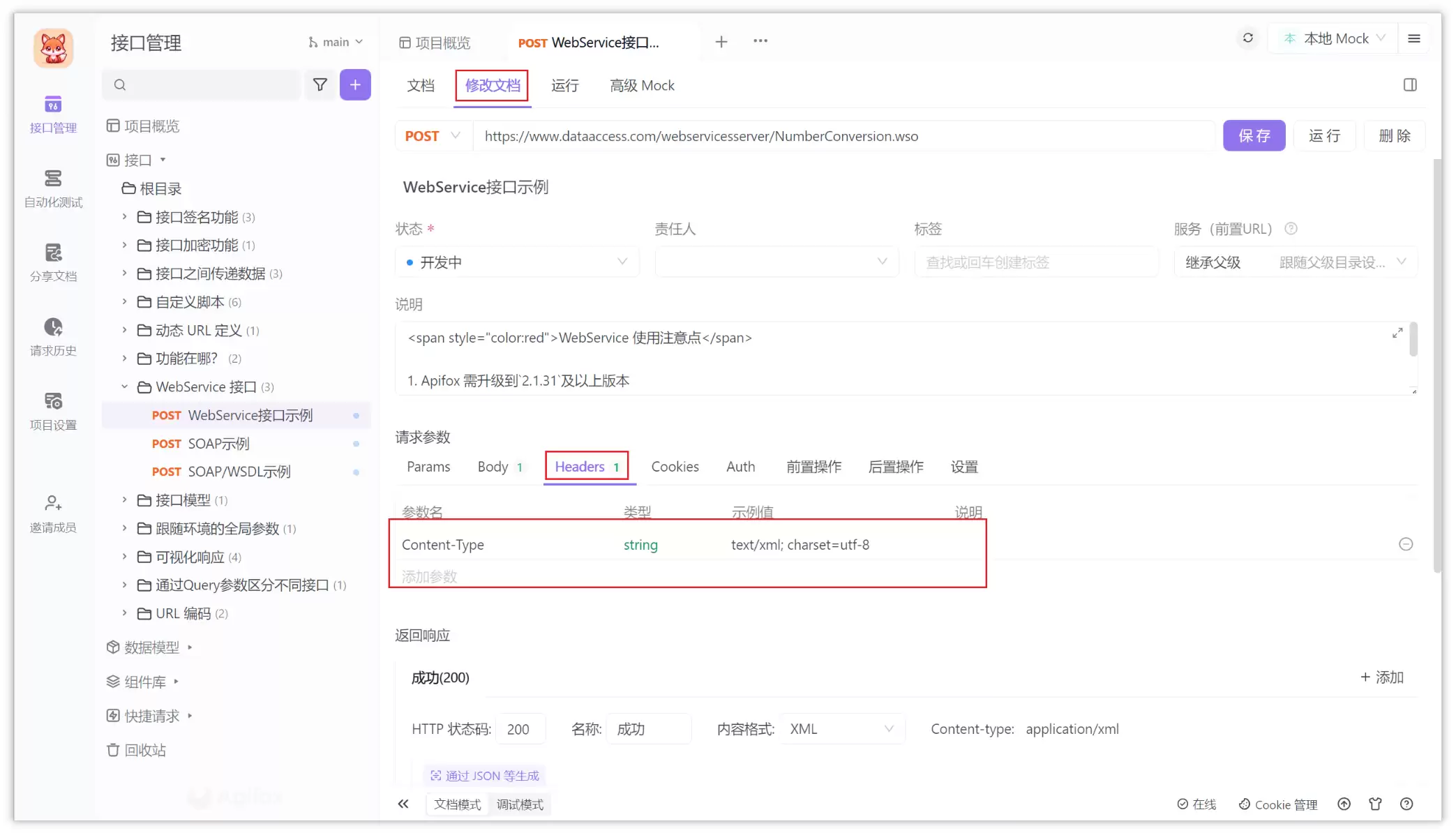Click the help question icon in status bar
1456x833 pixels.
tap(1406, 804)
